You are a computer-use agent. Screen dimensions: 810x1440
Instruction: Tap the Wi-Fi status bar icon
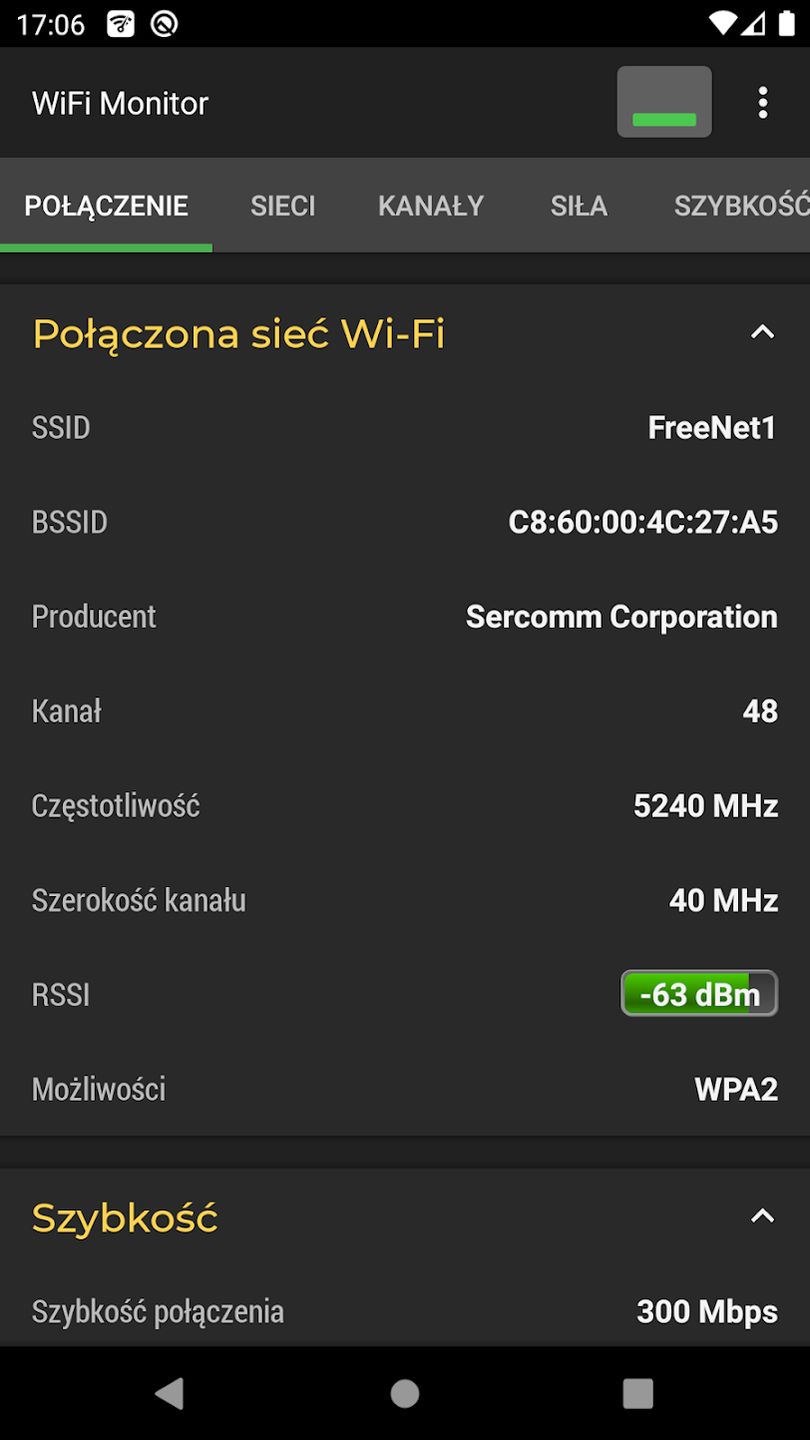pyautogui.click(x=721, y=23)
